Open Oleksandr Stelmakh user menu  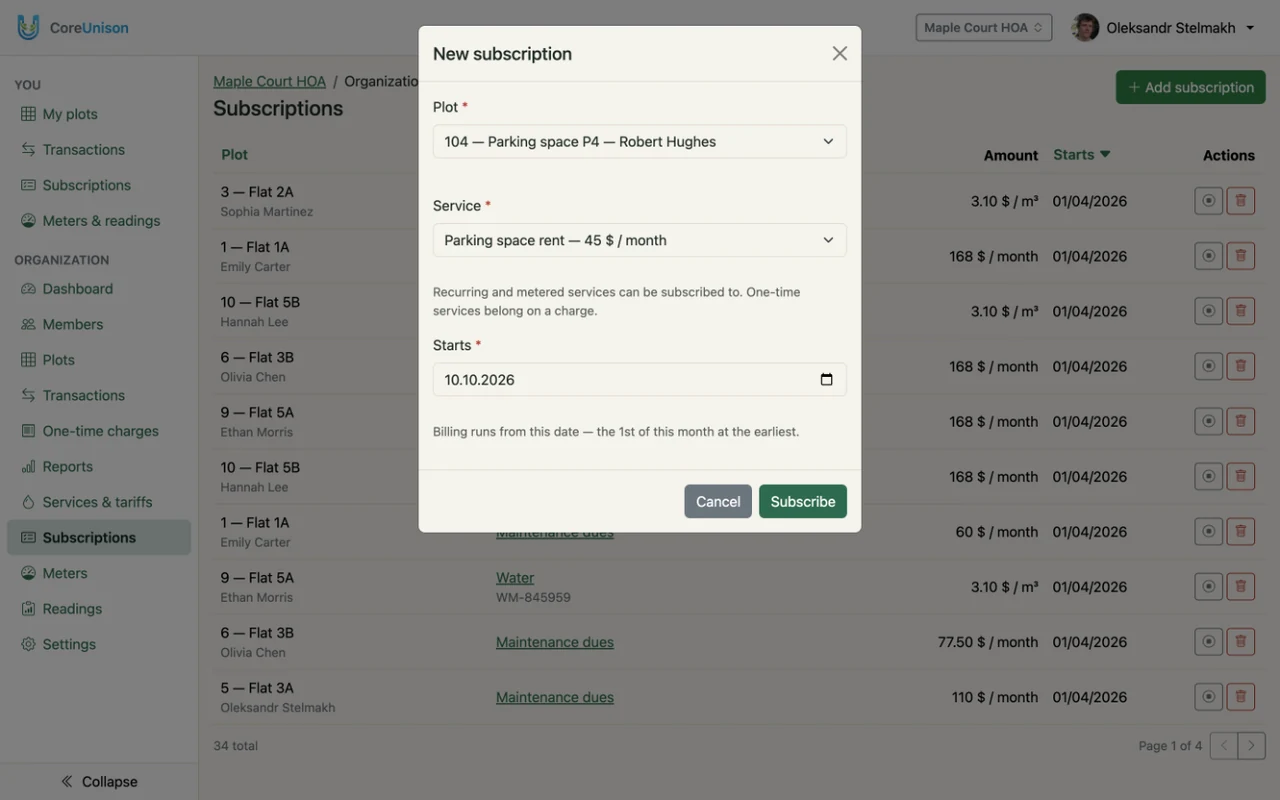tap(1163, 28)
